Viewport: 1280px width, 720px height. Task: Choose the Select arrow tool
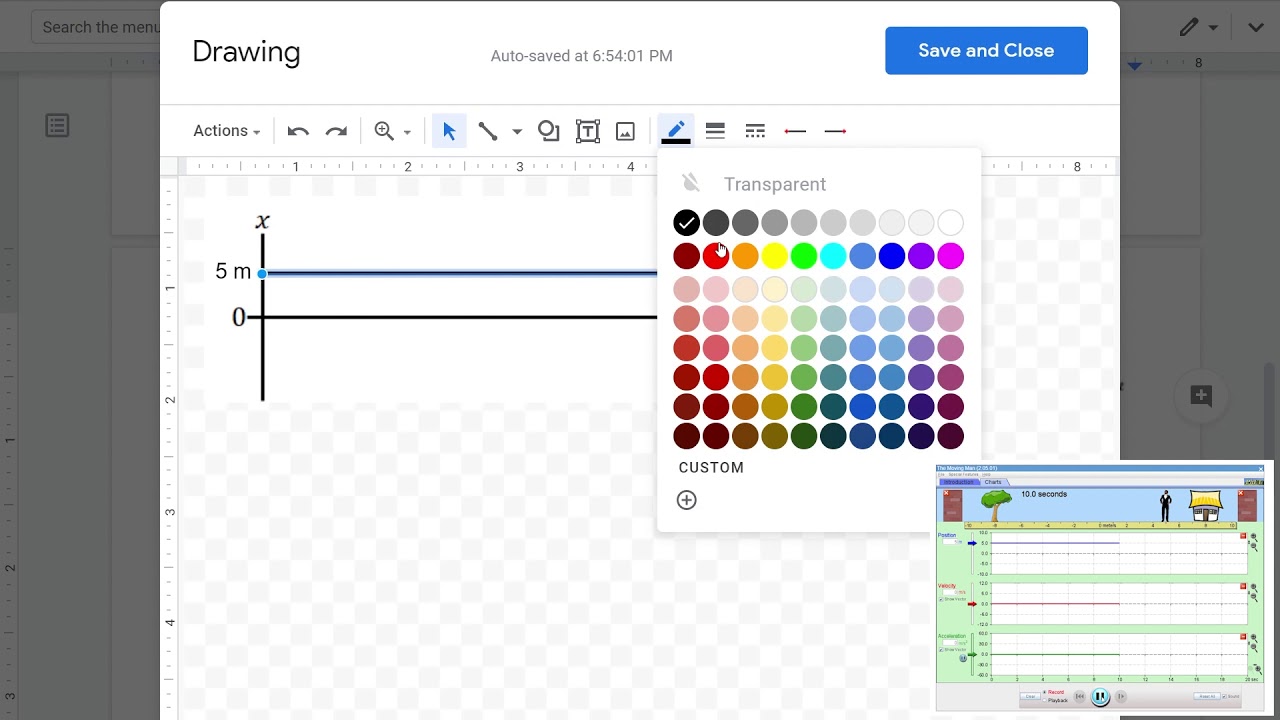(449, 131)
